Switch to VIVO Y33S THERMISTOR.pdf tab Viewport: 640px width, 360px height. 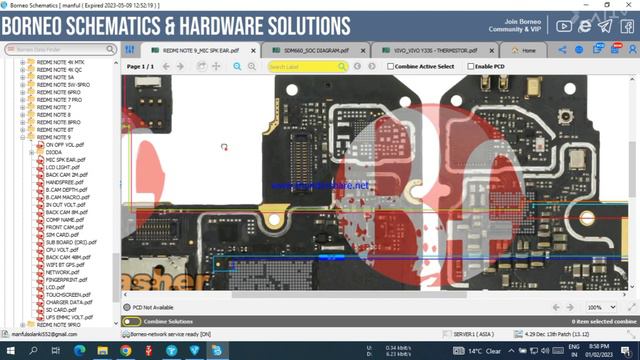(x=435, y=51)
